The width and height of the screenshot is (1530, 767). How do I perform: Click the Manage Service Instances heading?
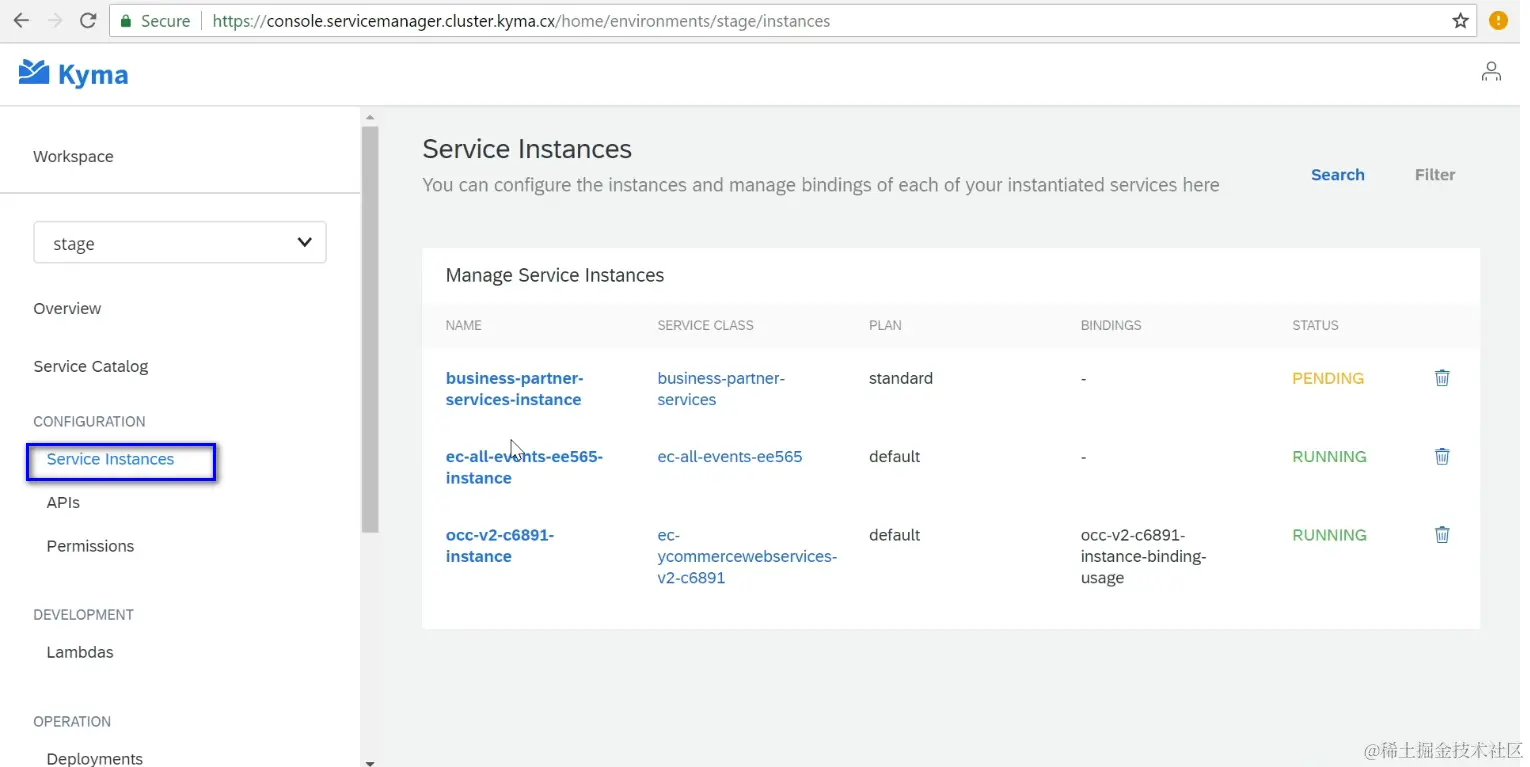click(555, 275)
